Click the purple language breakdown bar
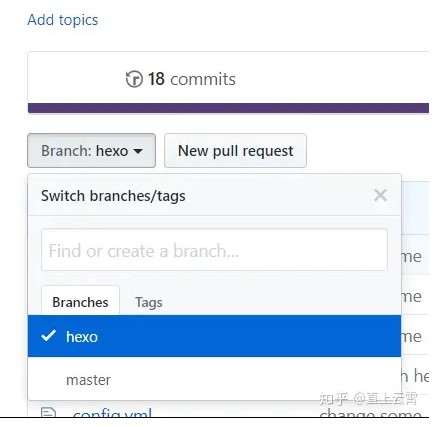 tap(228, 108)
